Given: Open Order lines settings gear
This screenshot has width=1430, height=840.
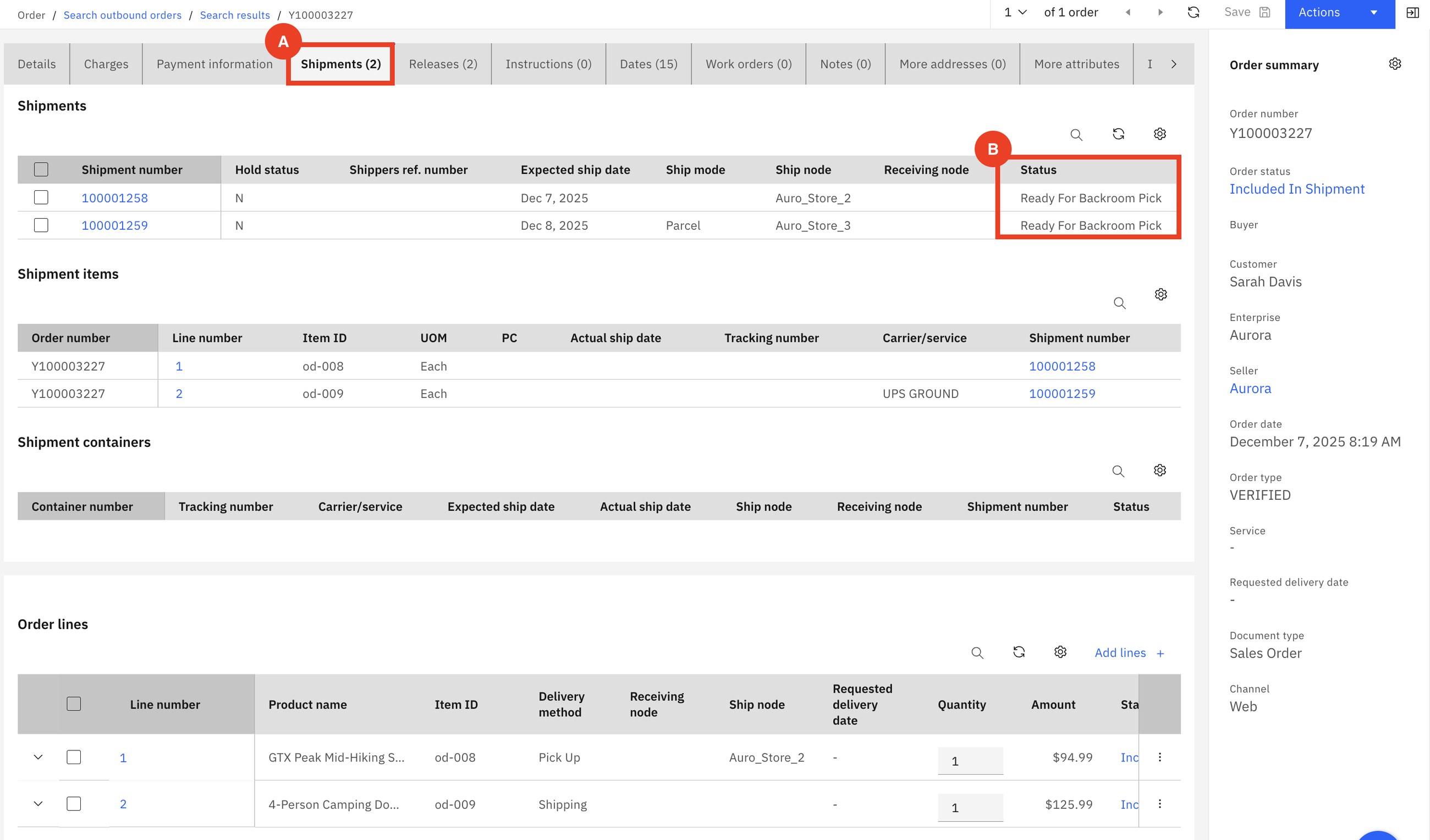Looking at the screenshot, I should pyautogui.click(x=1060, y=652).
